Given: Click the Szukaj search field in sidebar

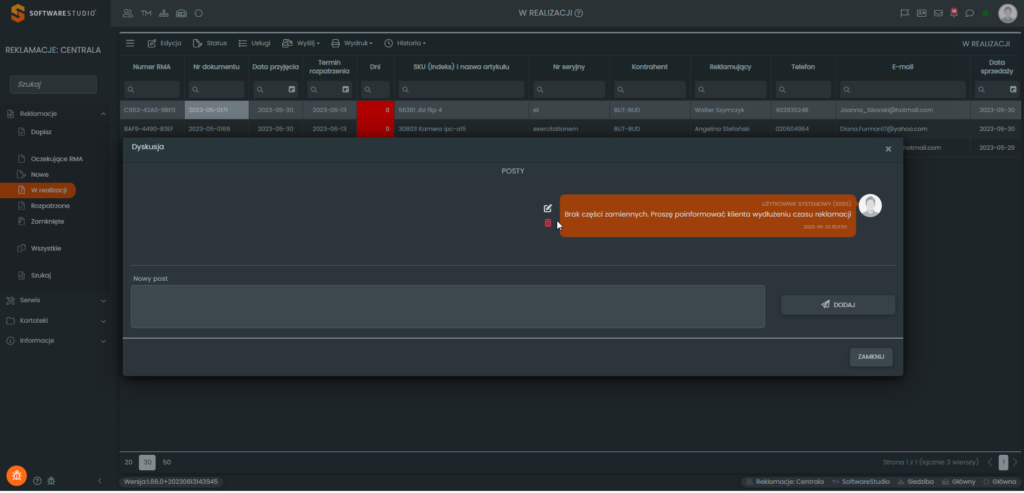Looking at the screenshot, I should (x=53, y=85).
